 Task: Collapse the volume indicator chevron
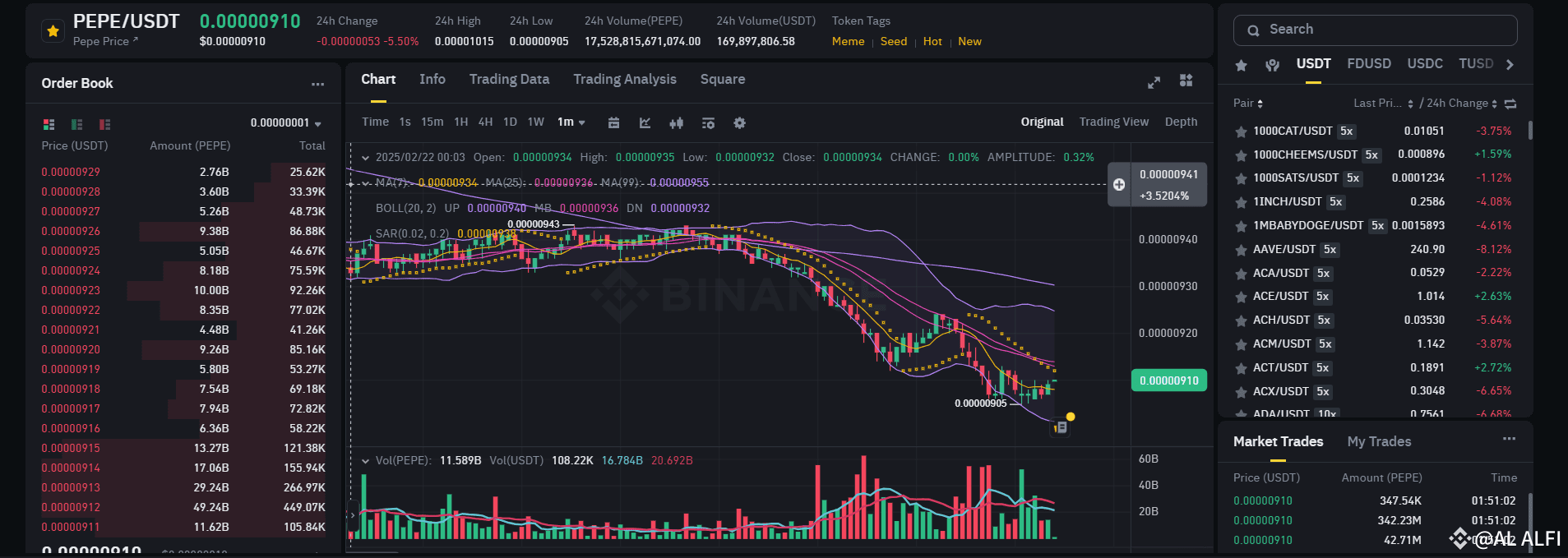point(365,461)
